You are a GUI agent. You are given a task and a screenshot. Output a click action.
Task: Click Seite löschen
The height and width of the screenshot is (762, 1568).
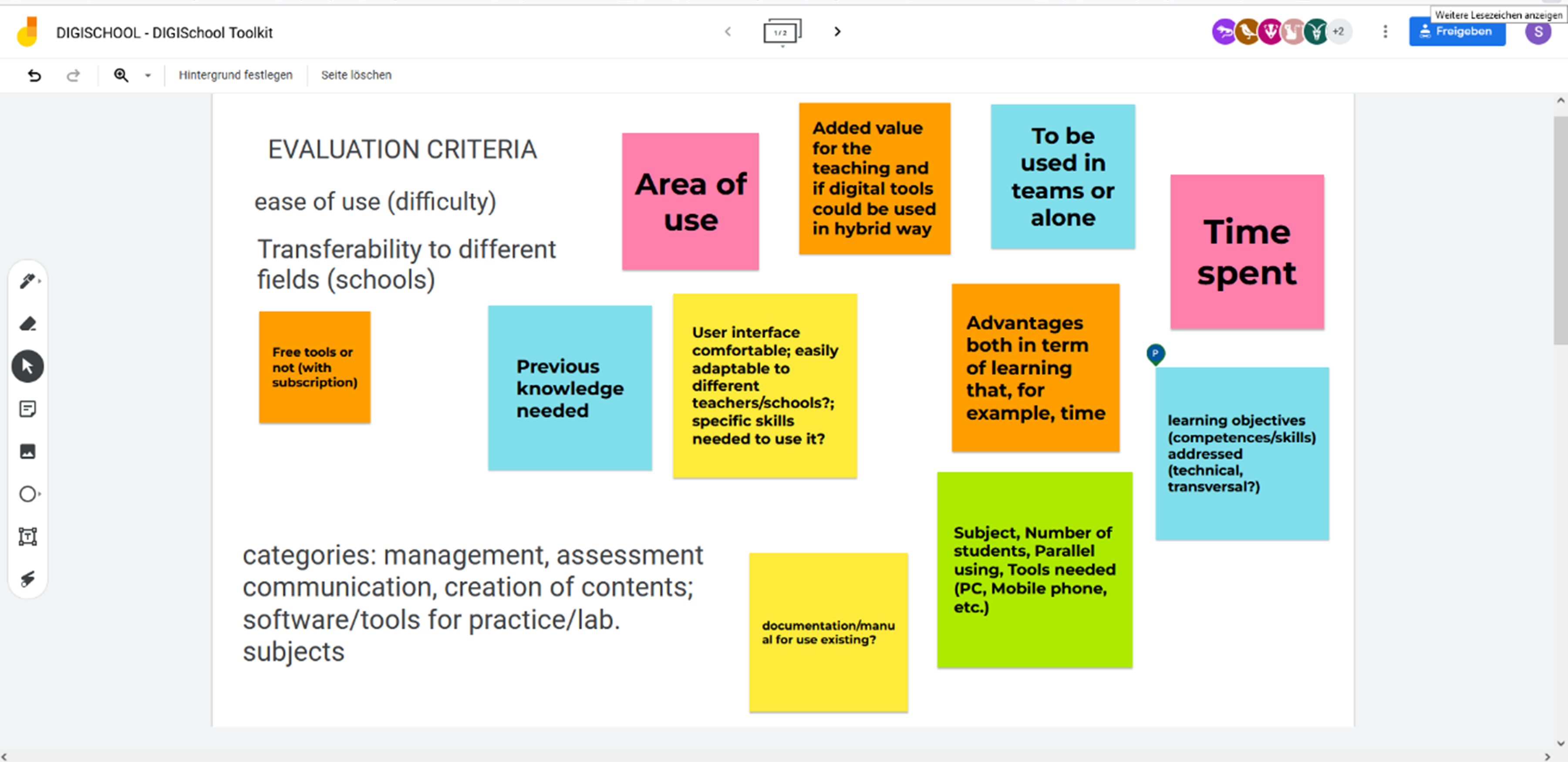(x=357, y=75)
